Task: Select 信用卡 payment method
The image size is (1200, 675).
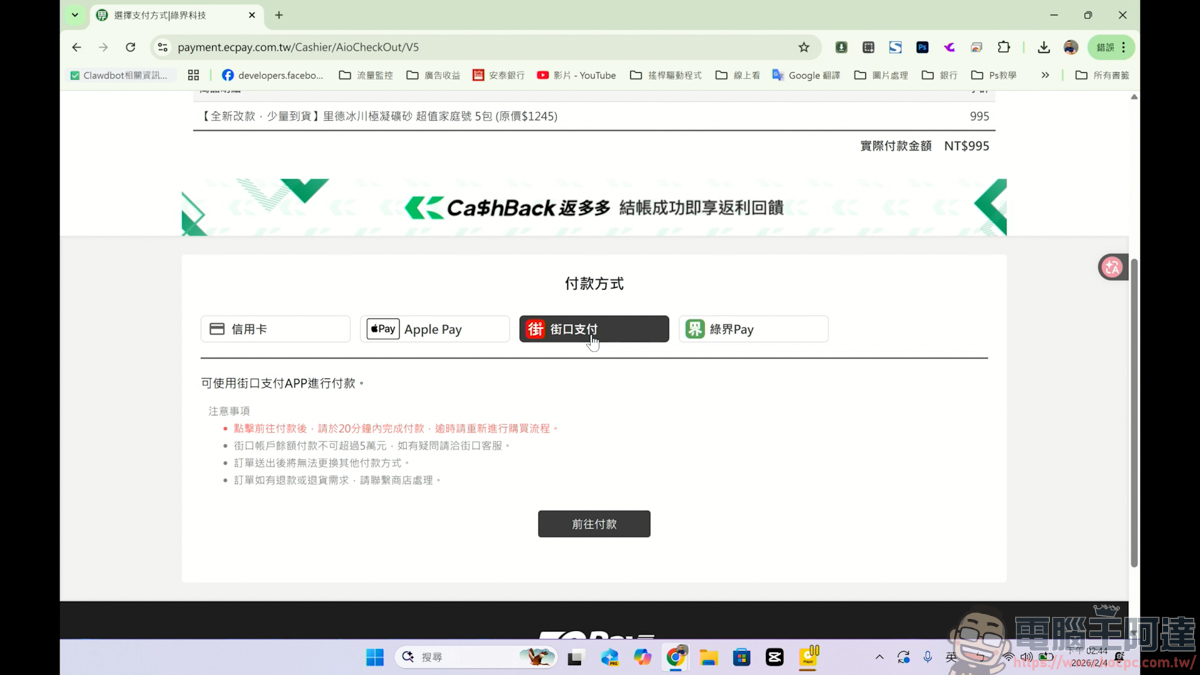Action: point(275,328)
